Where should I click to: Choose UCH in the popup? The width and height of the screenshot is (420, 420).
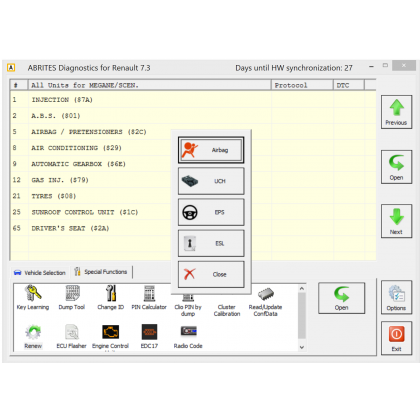[x=211, y=181]
